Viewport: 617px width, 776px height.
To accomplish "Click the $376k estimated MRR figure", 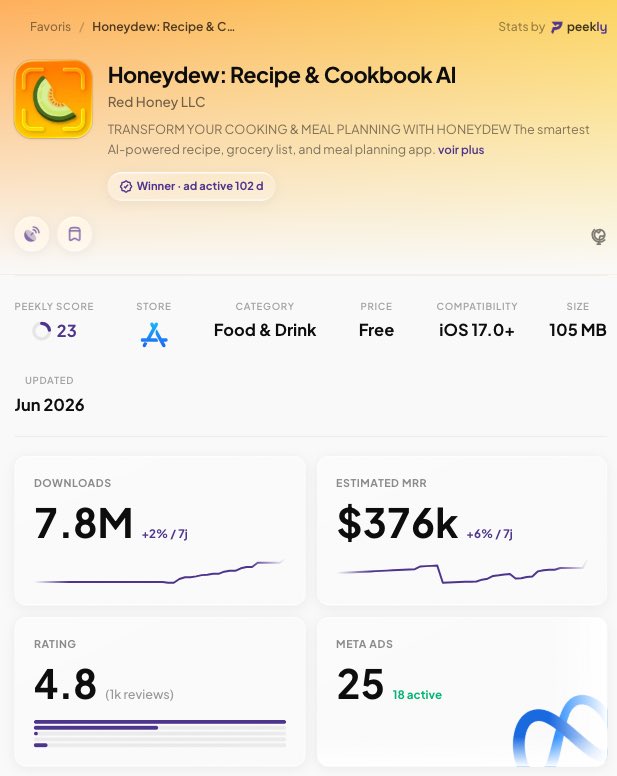I will [x=397, y=523].
